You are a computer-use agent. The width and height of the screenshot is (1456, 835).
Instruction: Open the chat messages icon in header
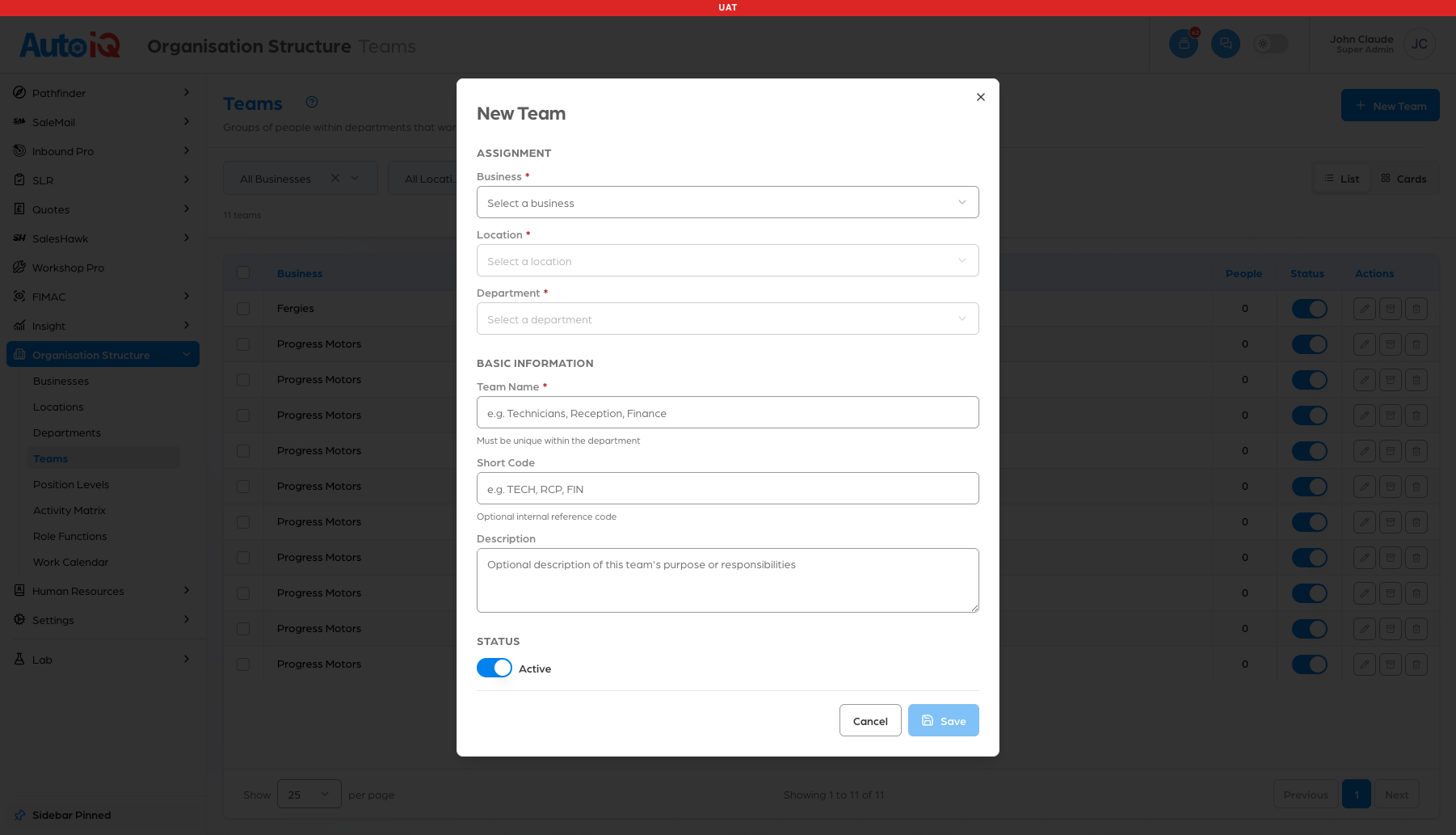coord(1226,44)
